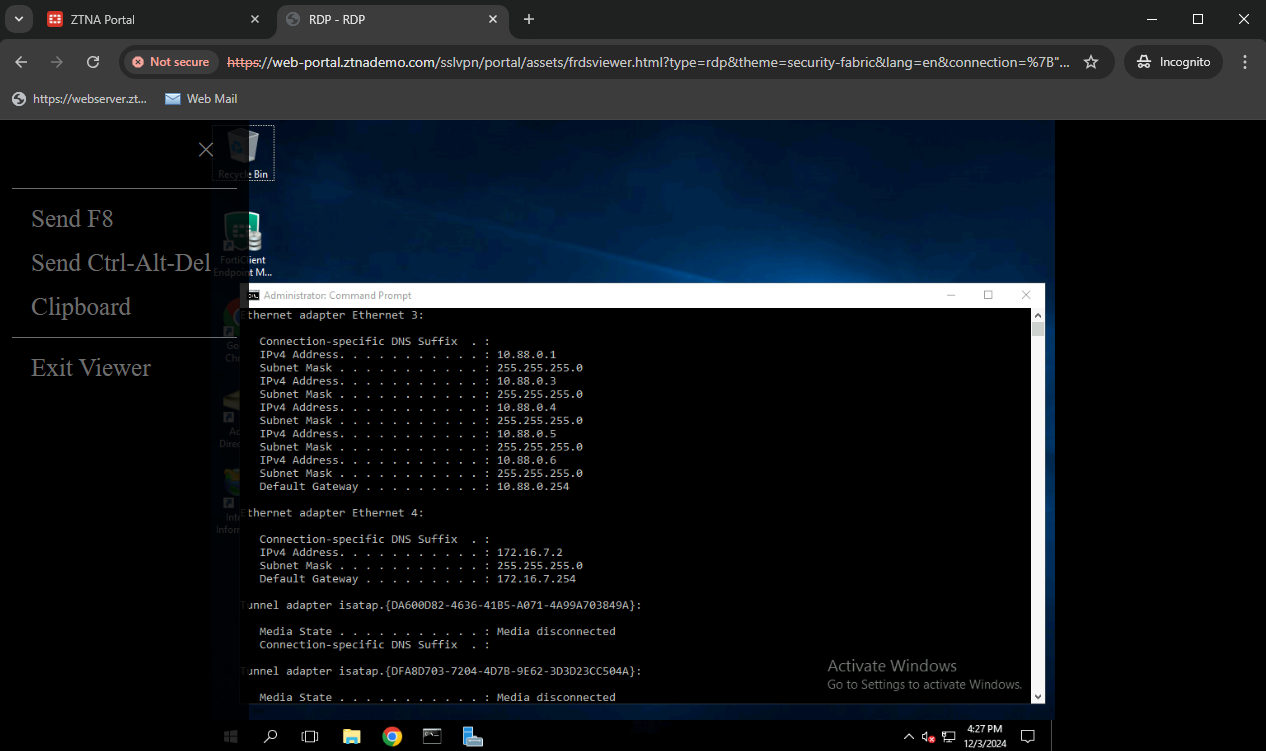Open Search on the remote taskbar
The width and height of the screenshot is (1266, 751).
(x=270, y=736)
